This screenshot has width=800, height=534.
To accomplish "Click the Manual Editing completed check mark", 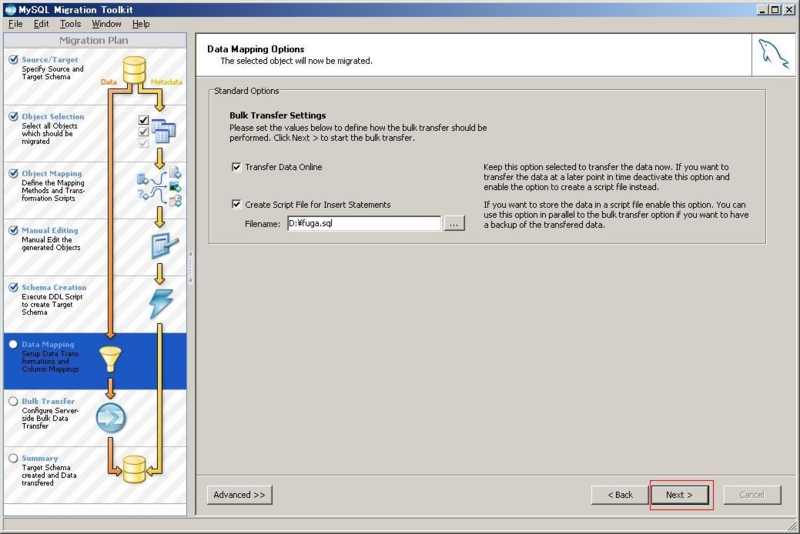I will click(x=13, y=230).
